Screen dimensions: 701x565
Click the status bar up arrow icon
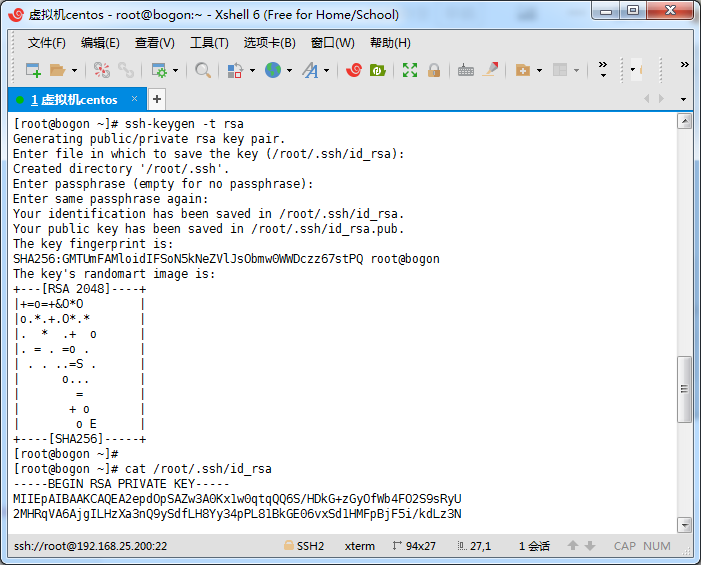pos(573,545)
